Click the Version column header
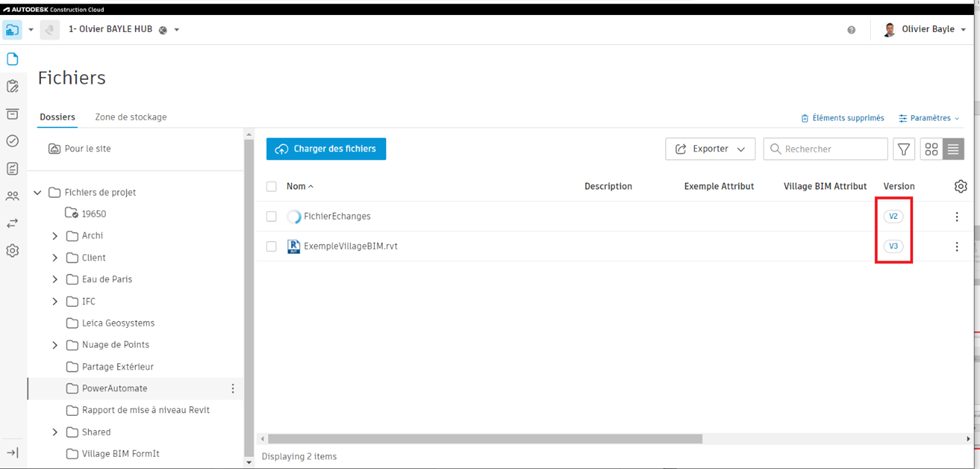Viewport: 980px width, 469px height. point(899,186)
